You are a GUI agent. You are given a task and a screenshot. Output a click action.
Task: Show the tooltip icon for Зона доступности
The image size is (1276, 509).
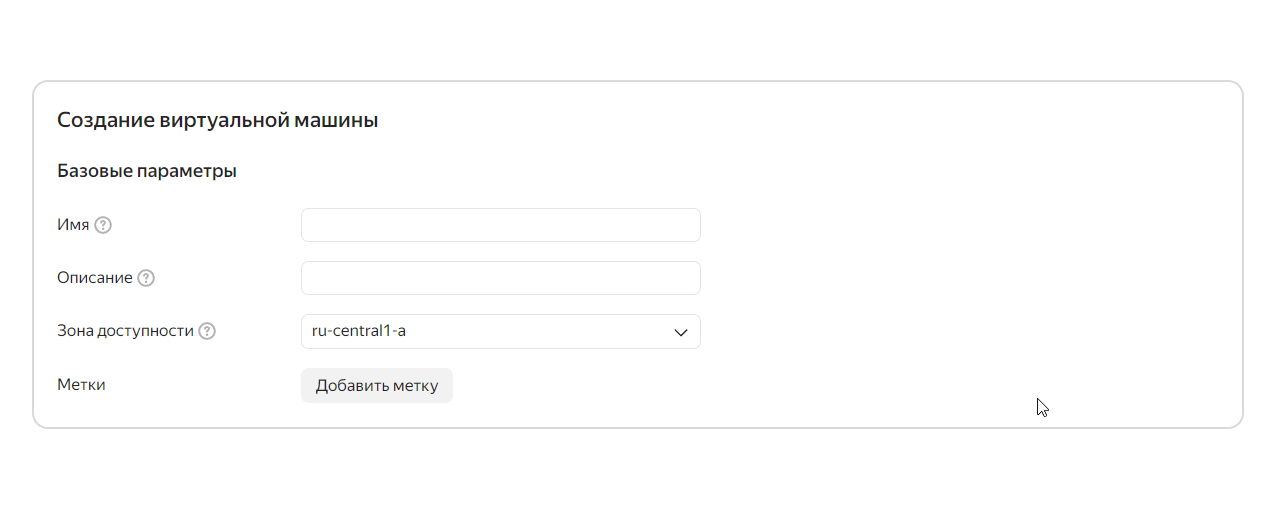point(207,331)
